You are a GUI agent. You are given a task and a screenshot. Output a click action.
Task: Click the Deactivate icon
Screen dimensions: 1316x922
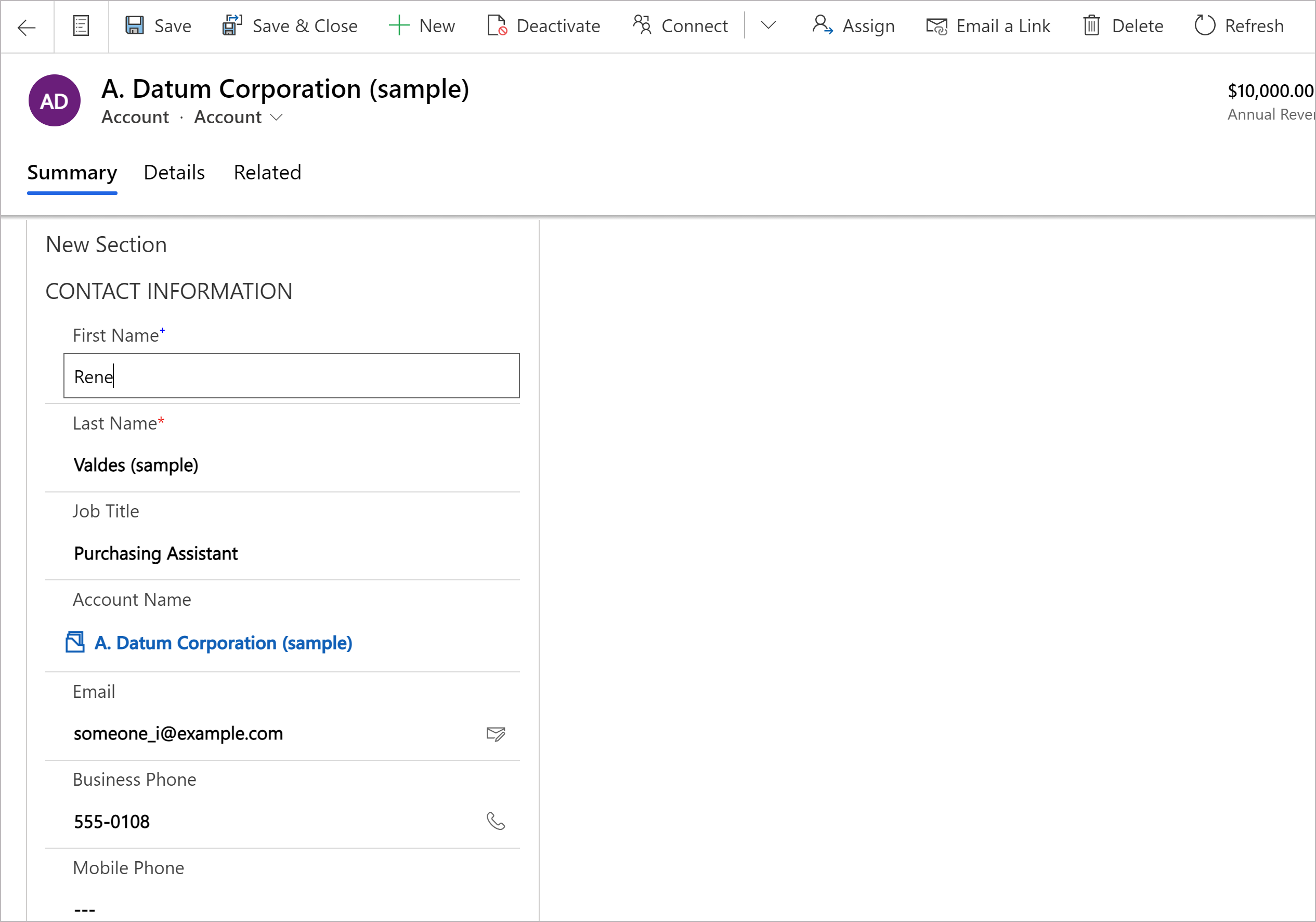pyautogui.click(x=496, y=26)
